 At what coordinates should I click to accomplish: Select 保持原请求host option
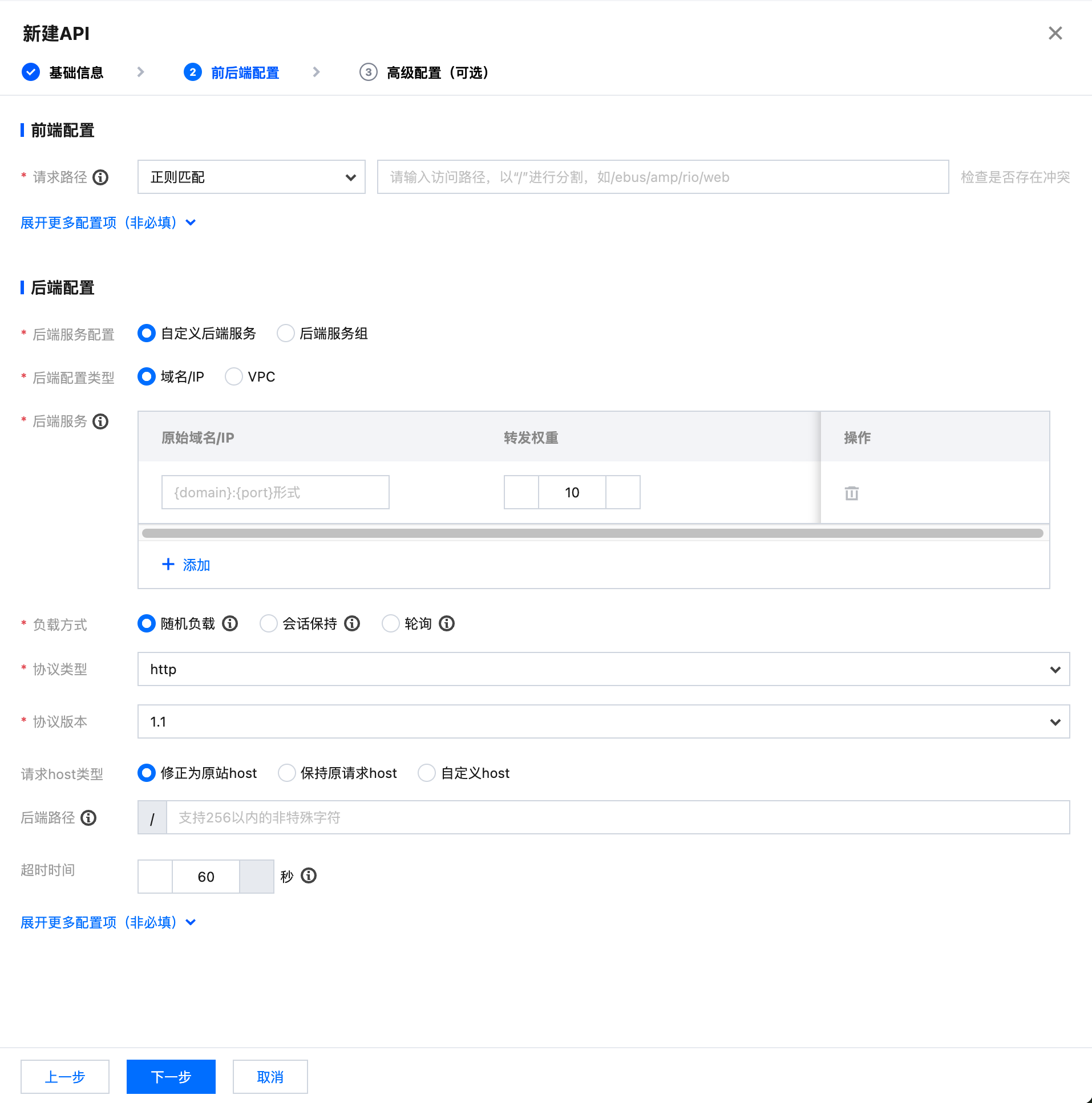pos(287,772)
